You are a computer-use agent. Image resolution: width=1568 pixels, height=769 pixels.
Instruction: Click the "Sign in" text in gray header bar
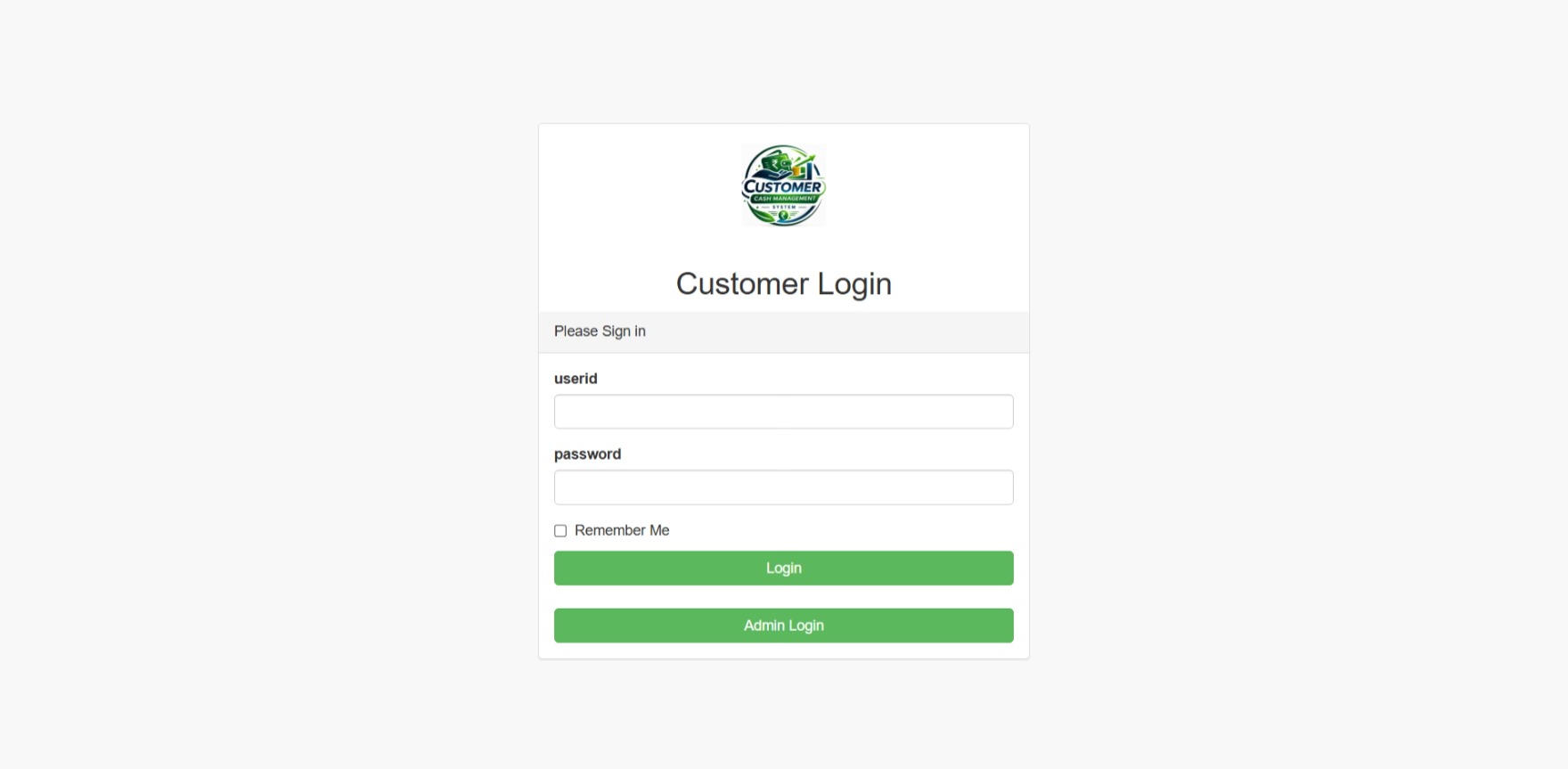(x=624, y=331)
